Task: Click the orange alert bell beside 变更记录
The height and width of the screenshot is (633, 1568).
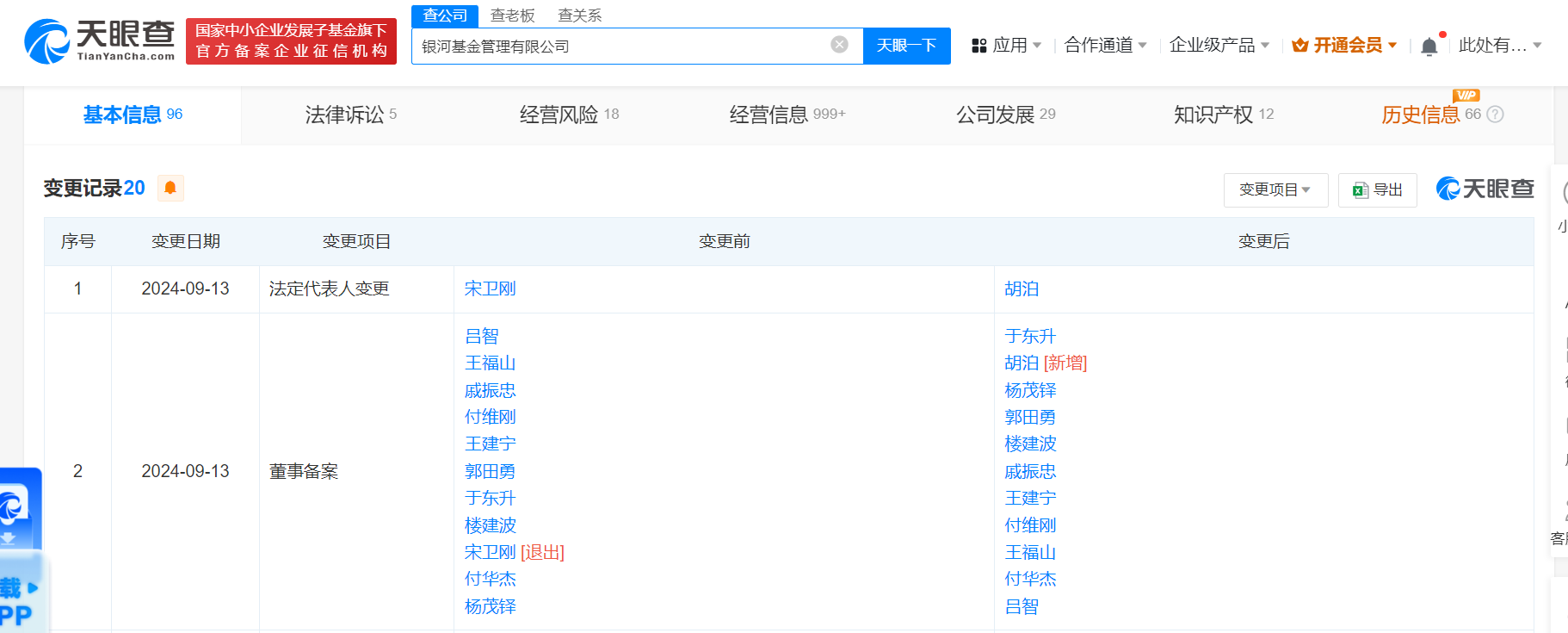Action: [170, 188]
